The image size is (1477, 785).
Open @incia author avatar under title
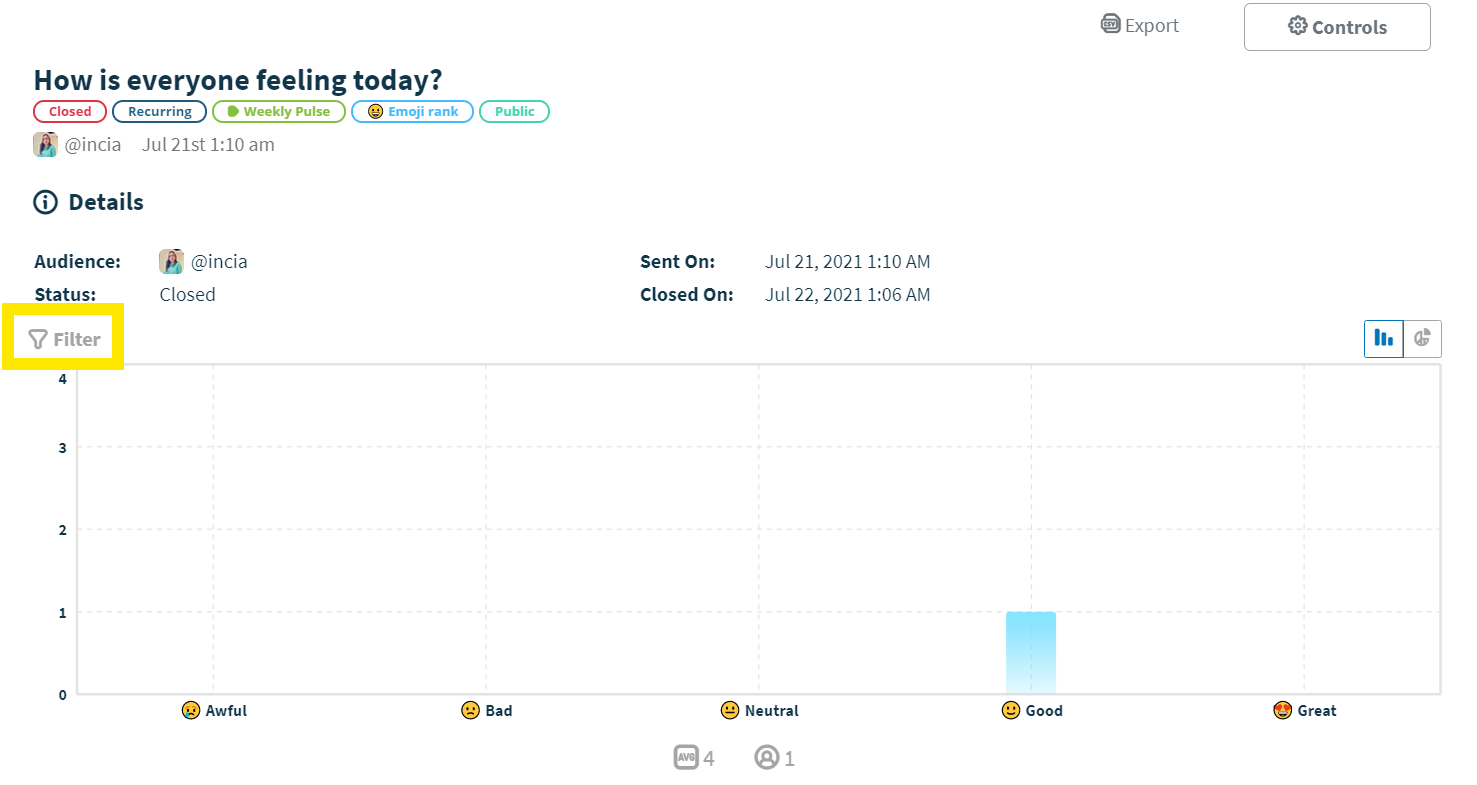pyautogui.click(x=45, y=145)
